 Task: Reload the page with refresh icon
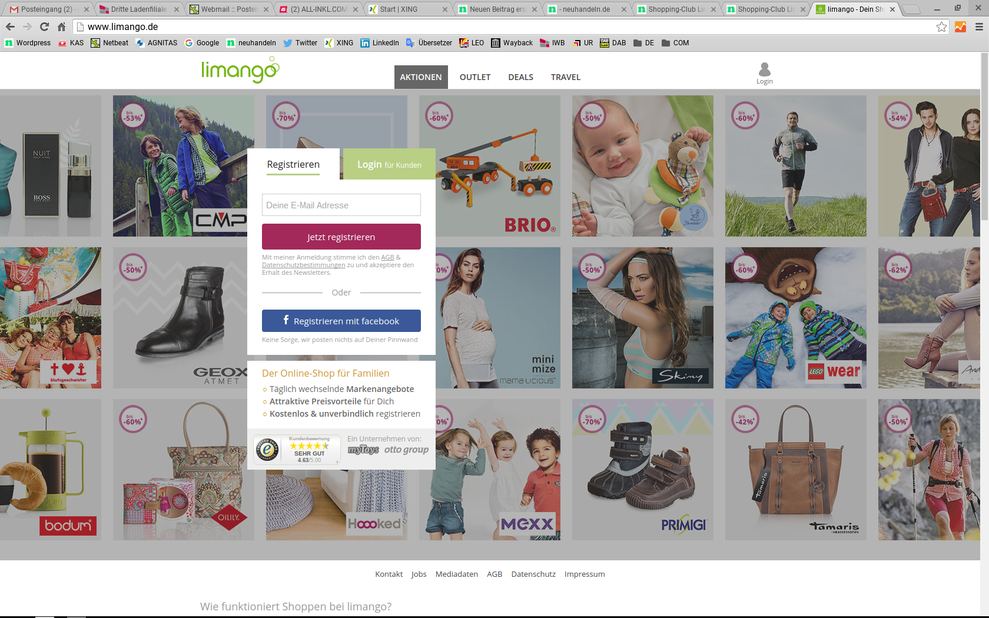point(44,26)
